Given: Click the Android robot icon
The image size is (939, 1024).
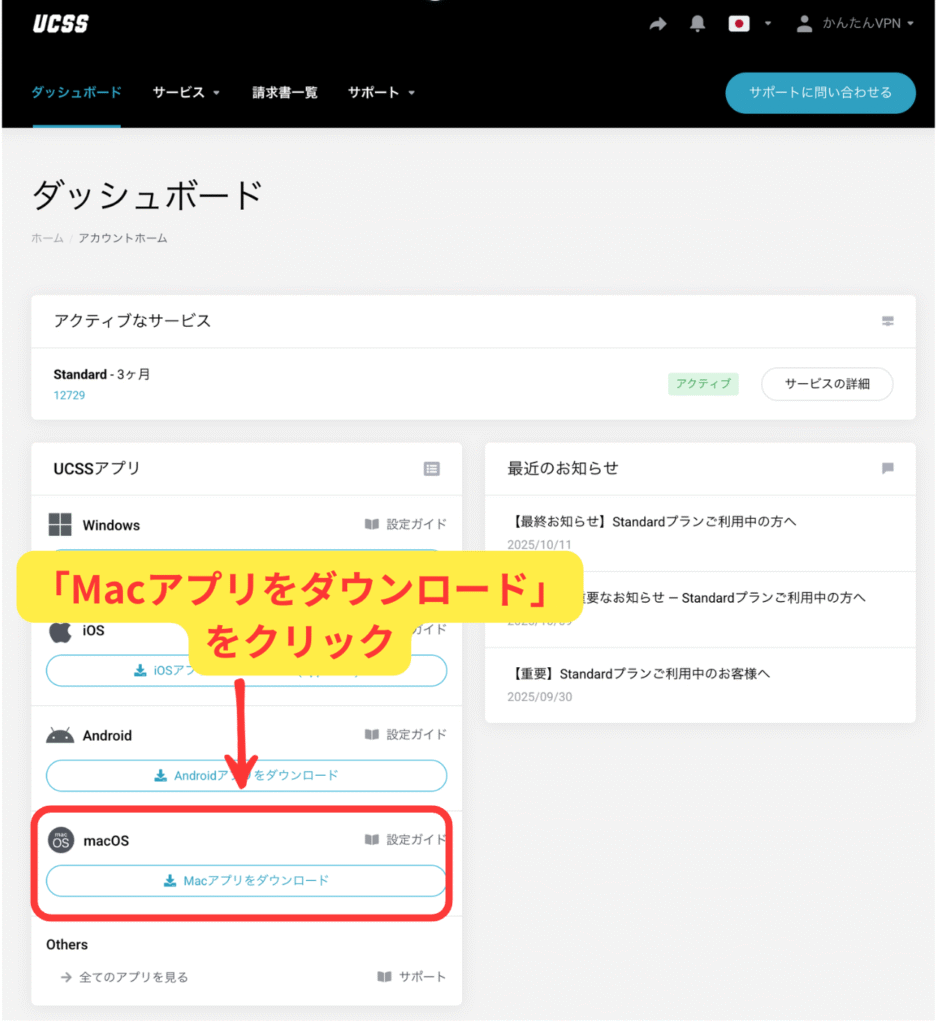Looking at the screenshot, I should [x=60, y=735].
